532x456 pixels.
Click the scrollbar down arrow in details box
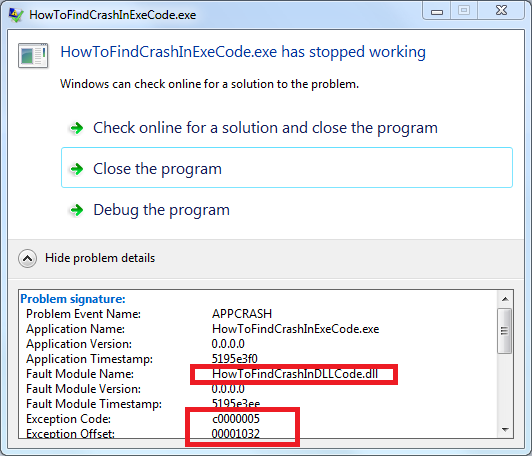(505, 430)
